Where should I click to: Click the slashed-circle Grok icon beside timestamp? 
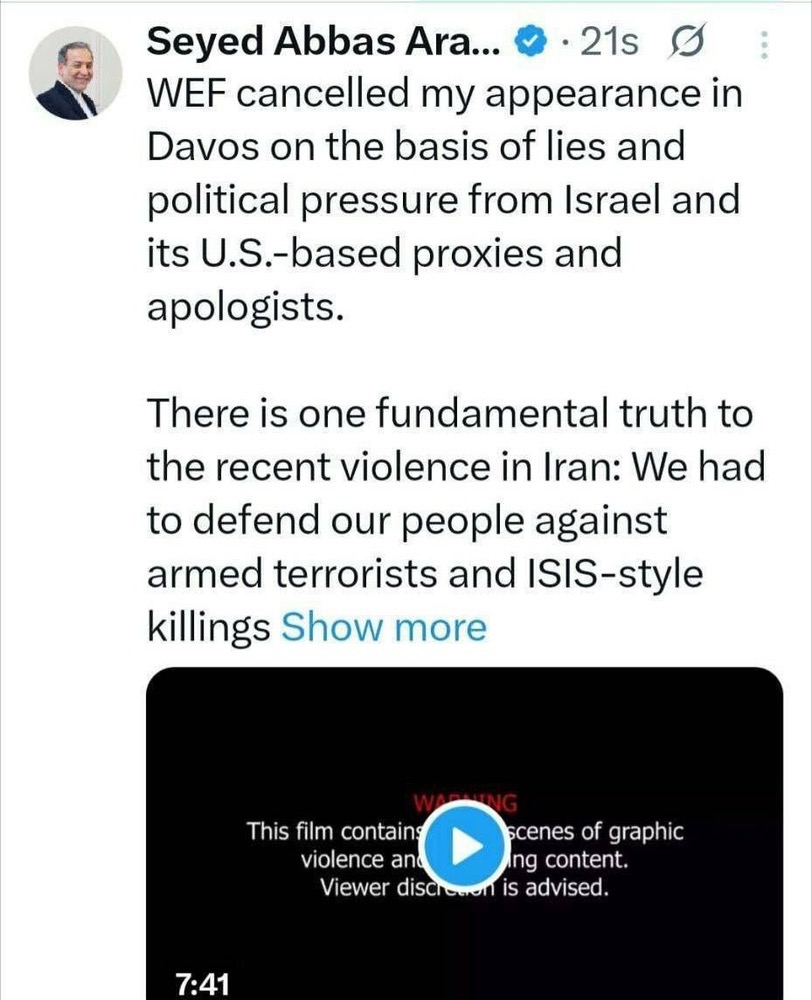687,42
